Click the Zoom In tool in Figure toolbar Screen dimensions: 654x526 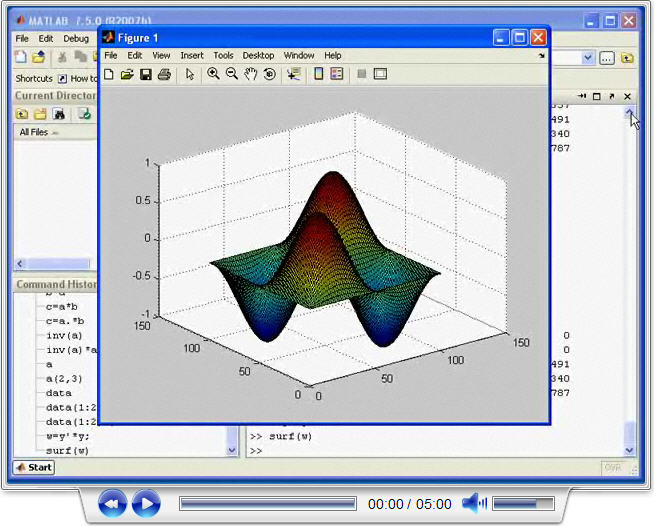(213, 74)
